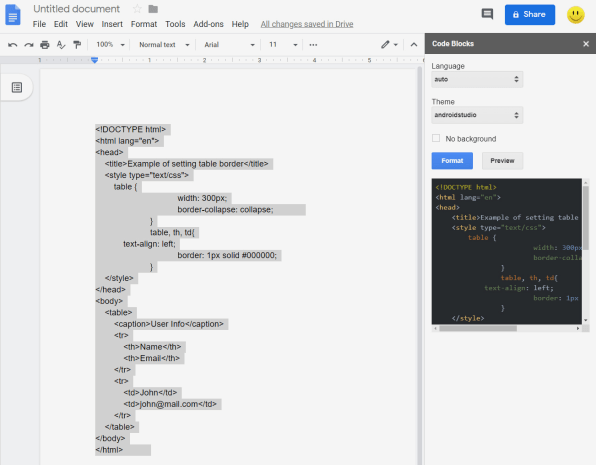Image resolution: width=596 pixels, height=465 pixels.
Task: Open the zoom 100% dropdown
Action: [x=110, y=45]
